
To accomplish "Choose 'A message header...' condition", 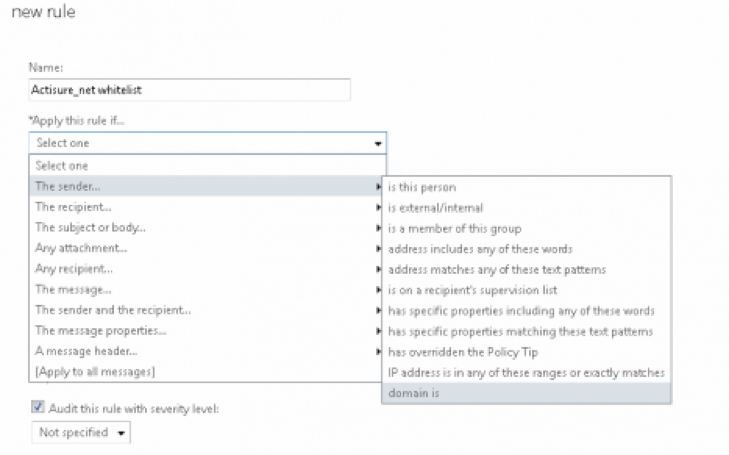I will tap(205, 351).
